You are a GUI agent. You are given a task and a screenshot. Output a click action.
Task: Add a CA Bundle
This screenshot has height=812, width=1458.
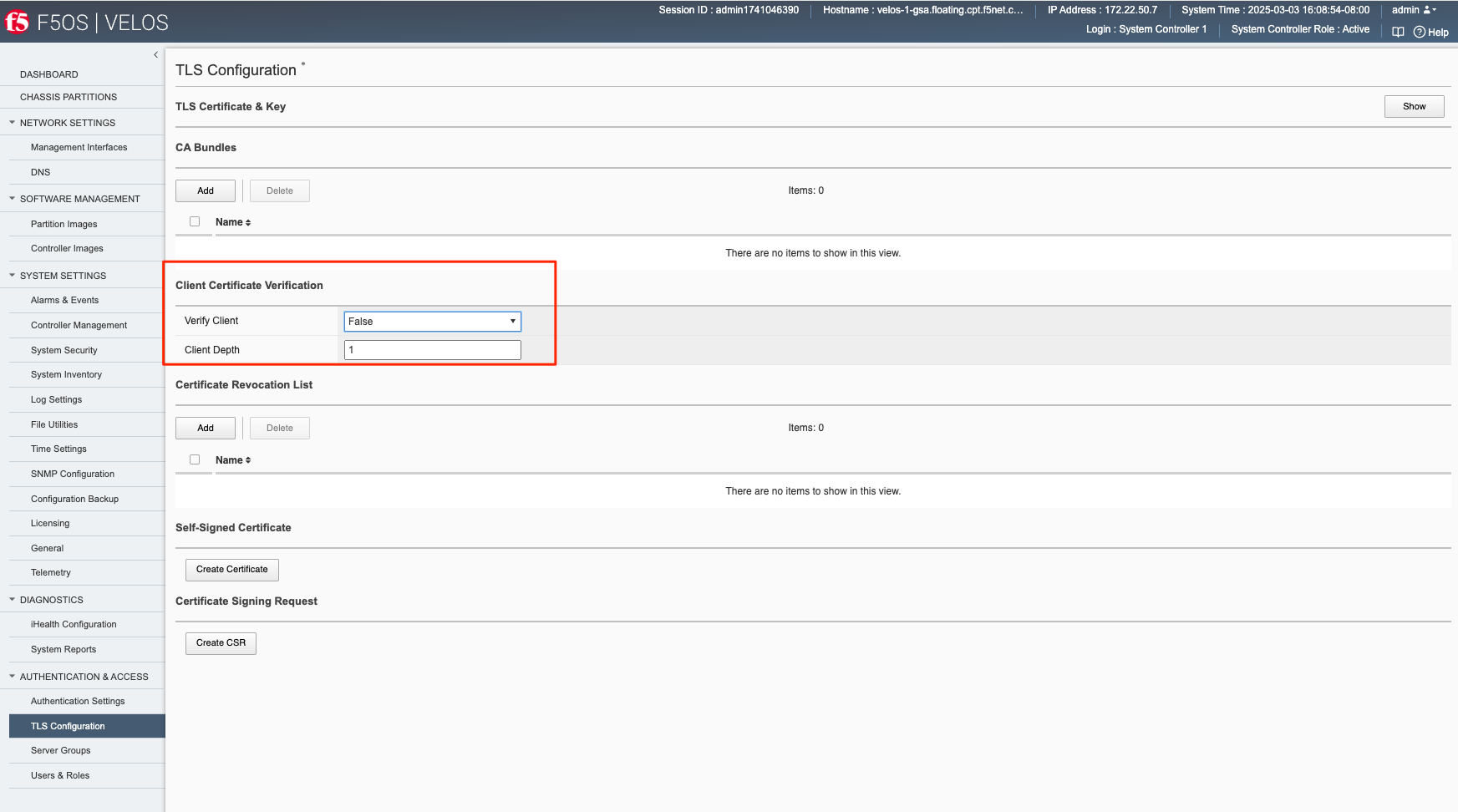(x=206, y=190)
